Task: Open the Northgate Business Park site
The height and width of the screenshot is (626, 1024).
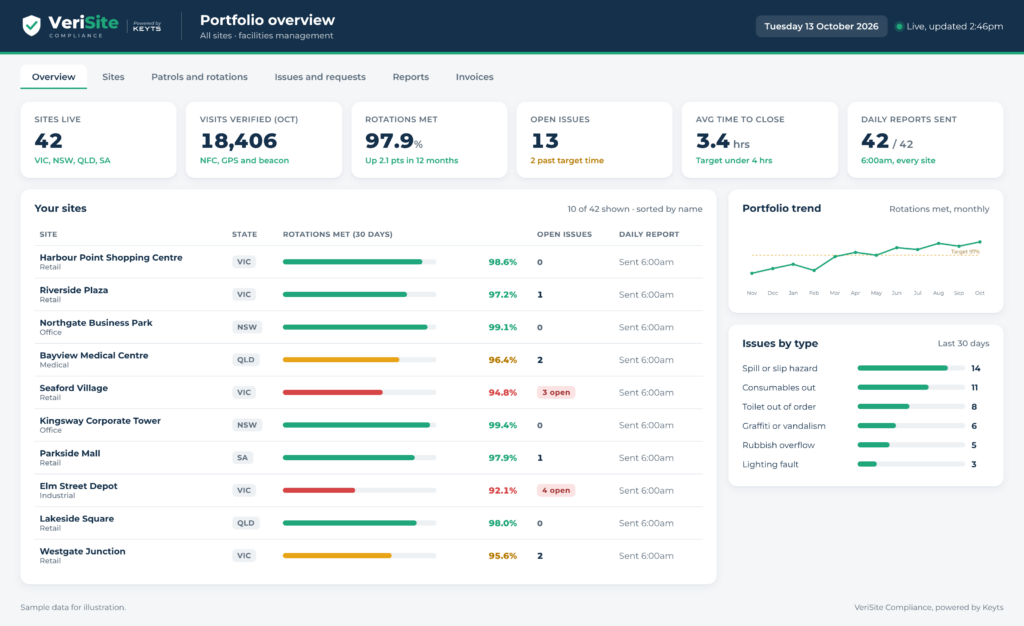Action: (x=368, y=327)
